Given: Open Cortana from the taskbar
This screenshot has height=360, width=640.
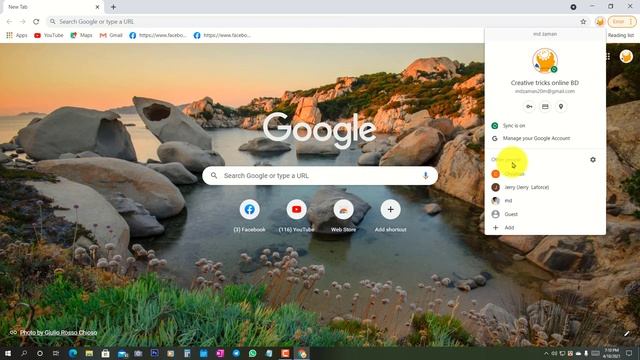Looking at the screenshot, I should click(40, 353).
